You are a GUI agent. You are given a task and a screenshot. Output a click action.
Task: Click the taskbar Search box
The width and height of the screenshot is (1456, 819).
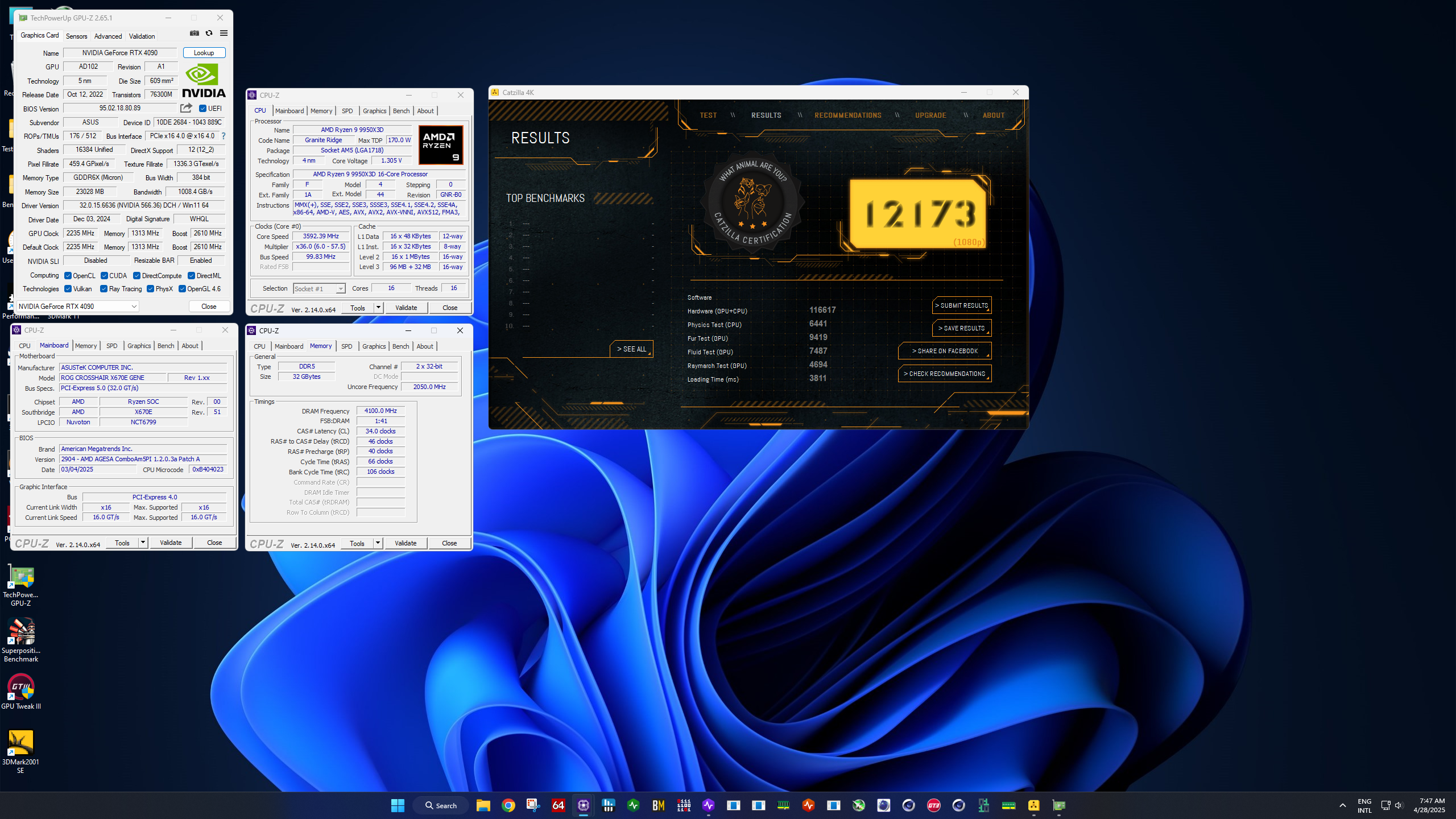(x=442, y=805)
